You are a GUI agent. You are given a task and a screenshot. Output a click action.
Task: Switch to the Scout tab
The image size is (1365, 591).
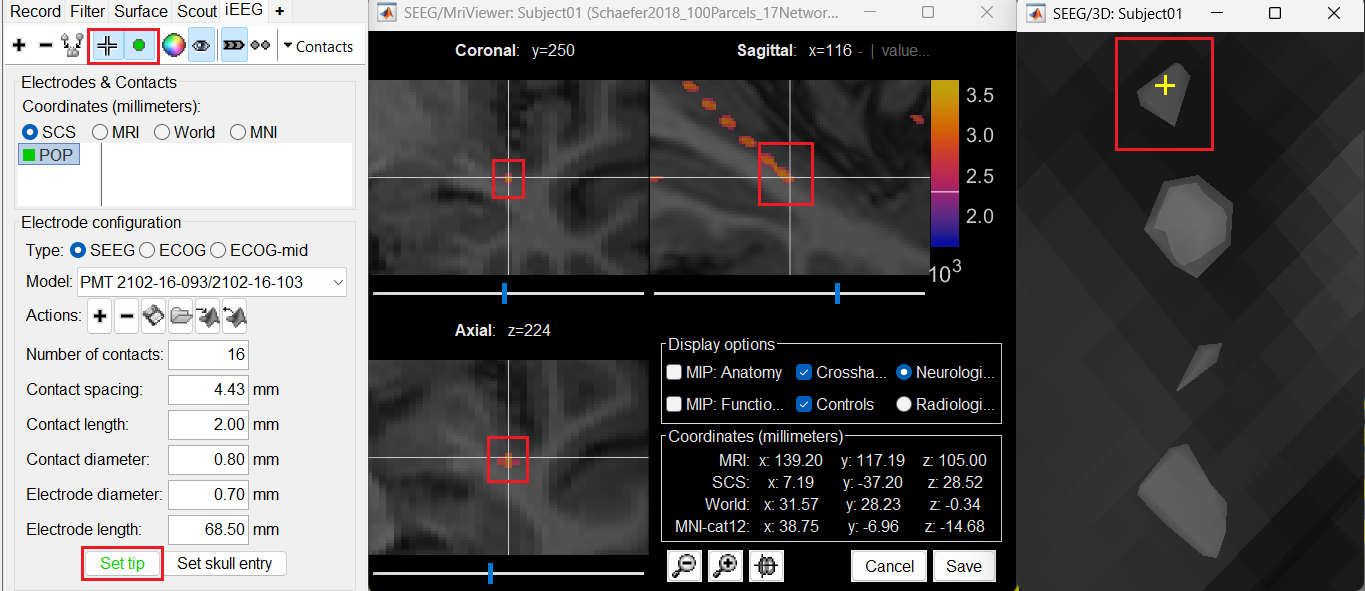[197, 11]
